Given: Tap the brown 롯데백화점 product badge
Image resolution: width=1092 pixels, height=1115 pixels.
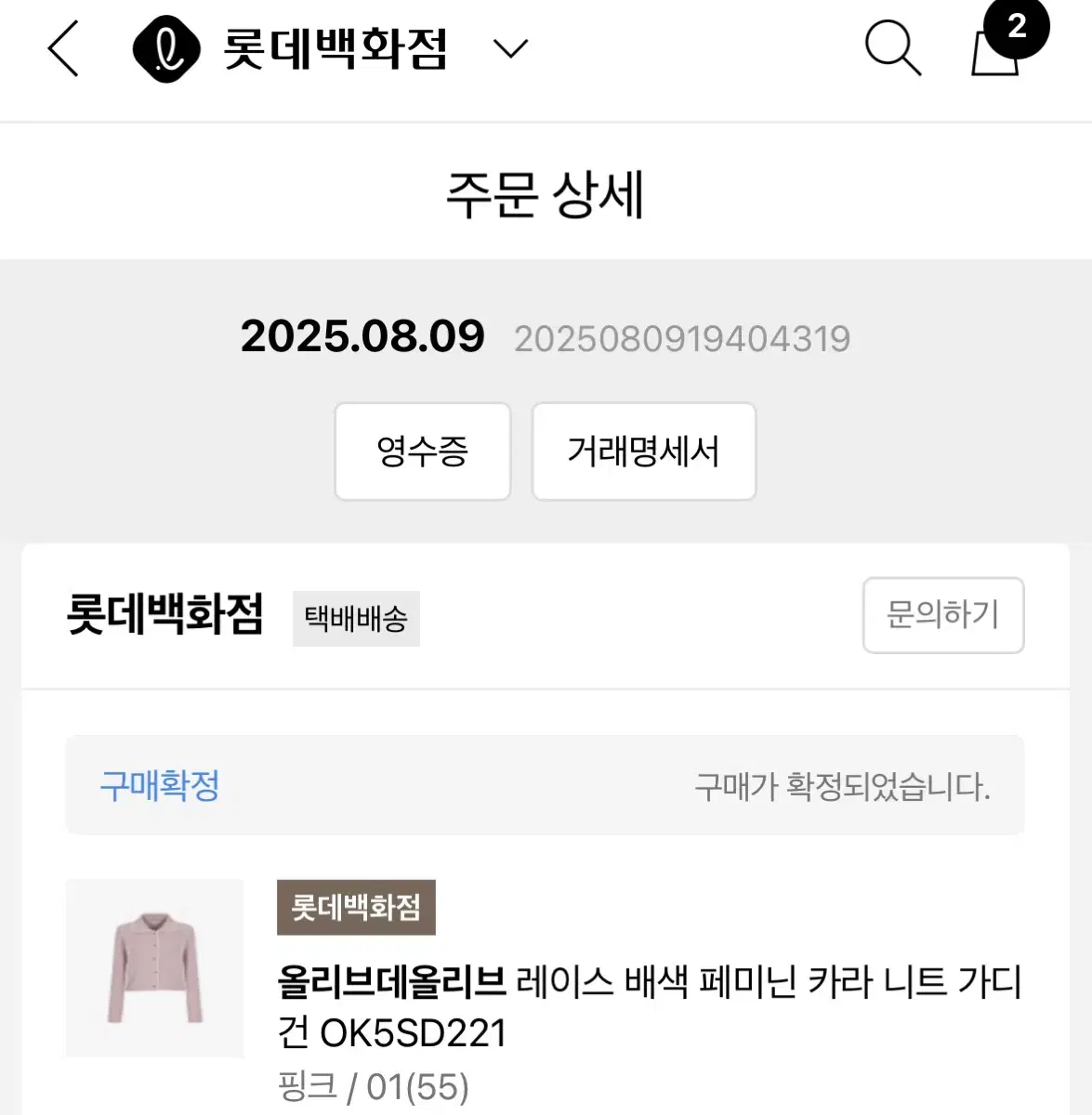Looking at the screenshot, I should (356, 907).
